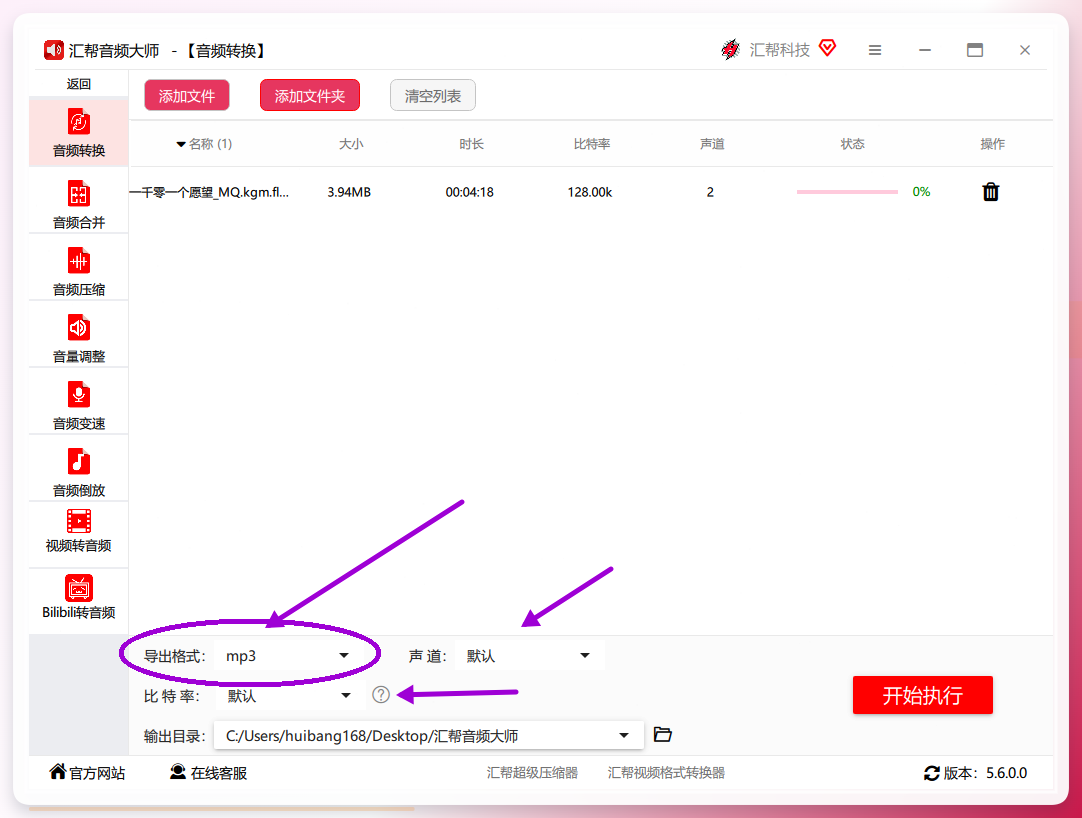
Task: Delete the file with the trash icon
Action: coord(990,192)
